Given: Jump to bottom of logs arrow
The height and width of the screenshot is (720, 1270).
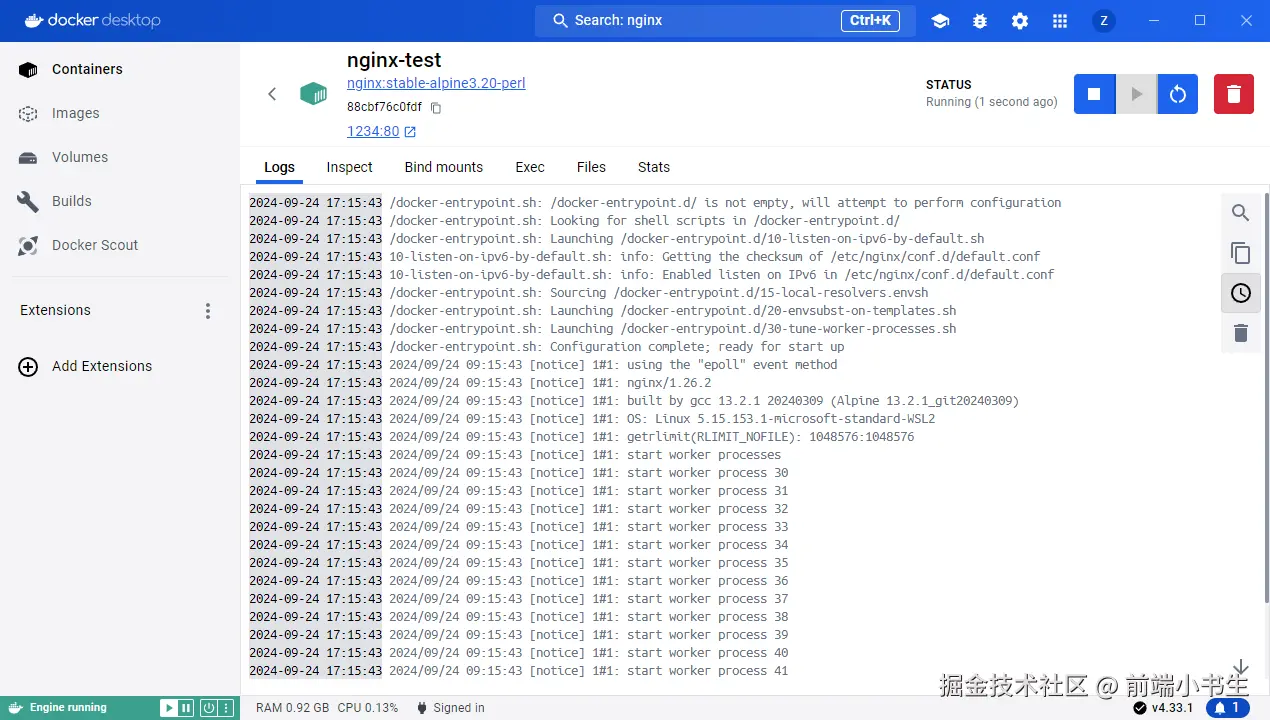Looking at the screenshot, I should tap(1241, 667).
